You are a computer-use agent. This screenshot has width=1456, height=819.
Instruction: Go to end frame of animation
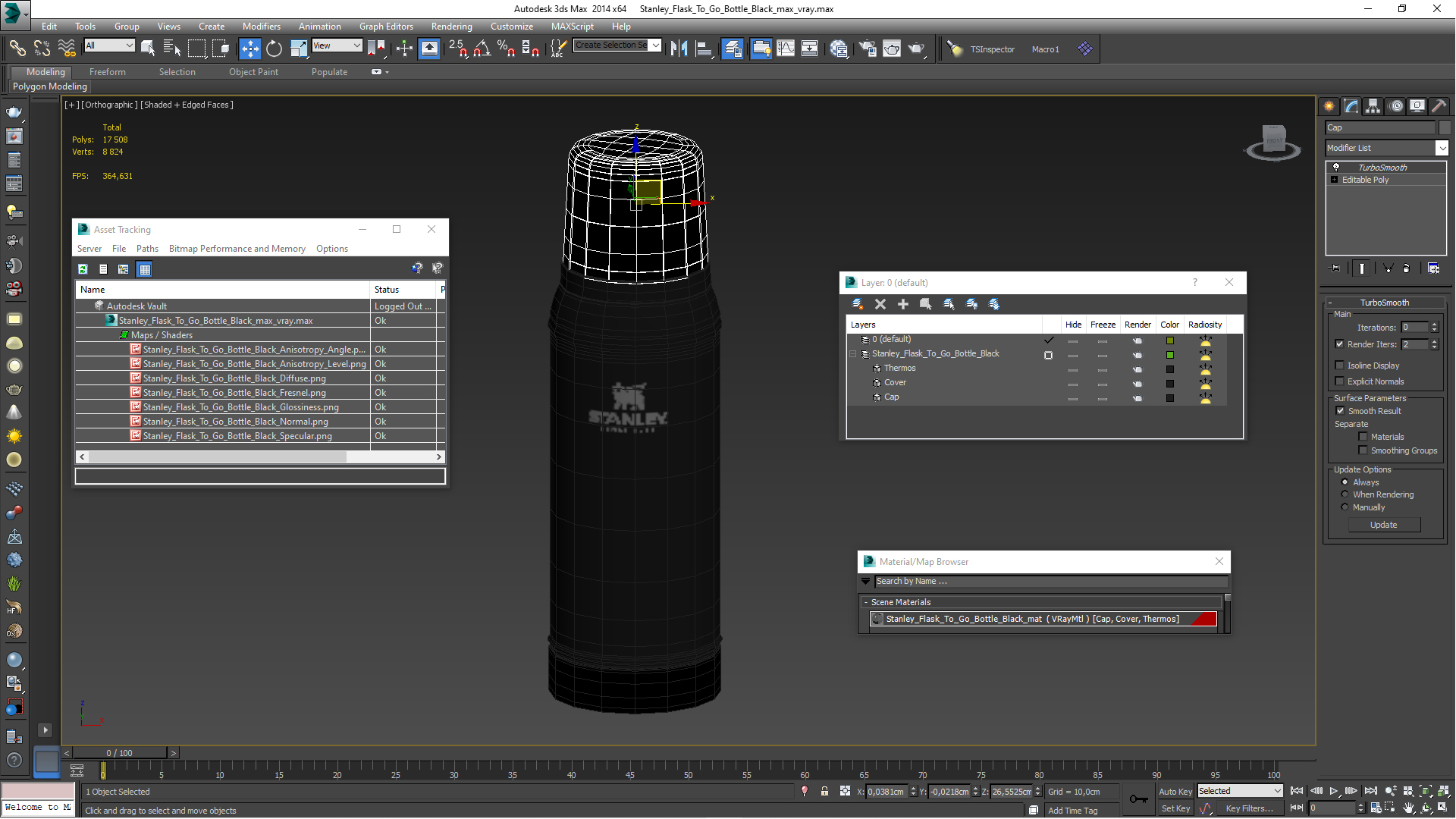coord(1370,791)
